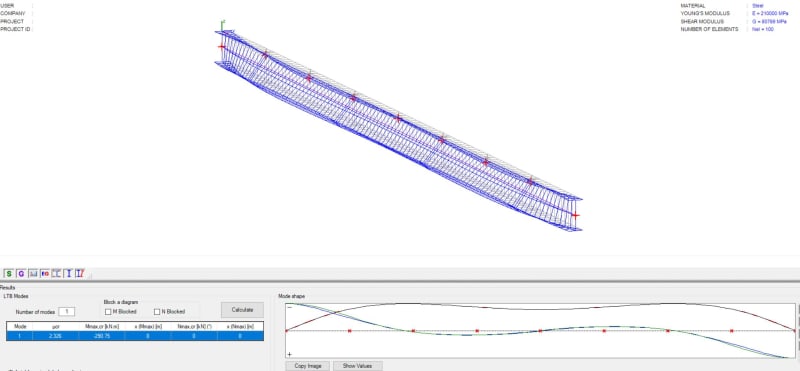The height and width of the screenshot is (371, 800).
Task: Click the blue I-beam toolbar icon
Action: pyautogui.click(x=68, y=274)
